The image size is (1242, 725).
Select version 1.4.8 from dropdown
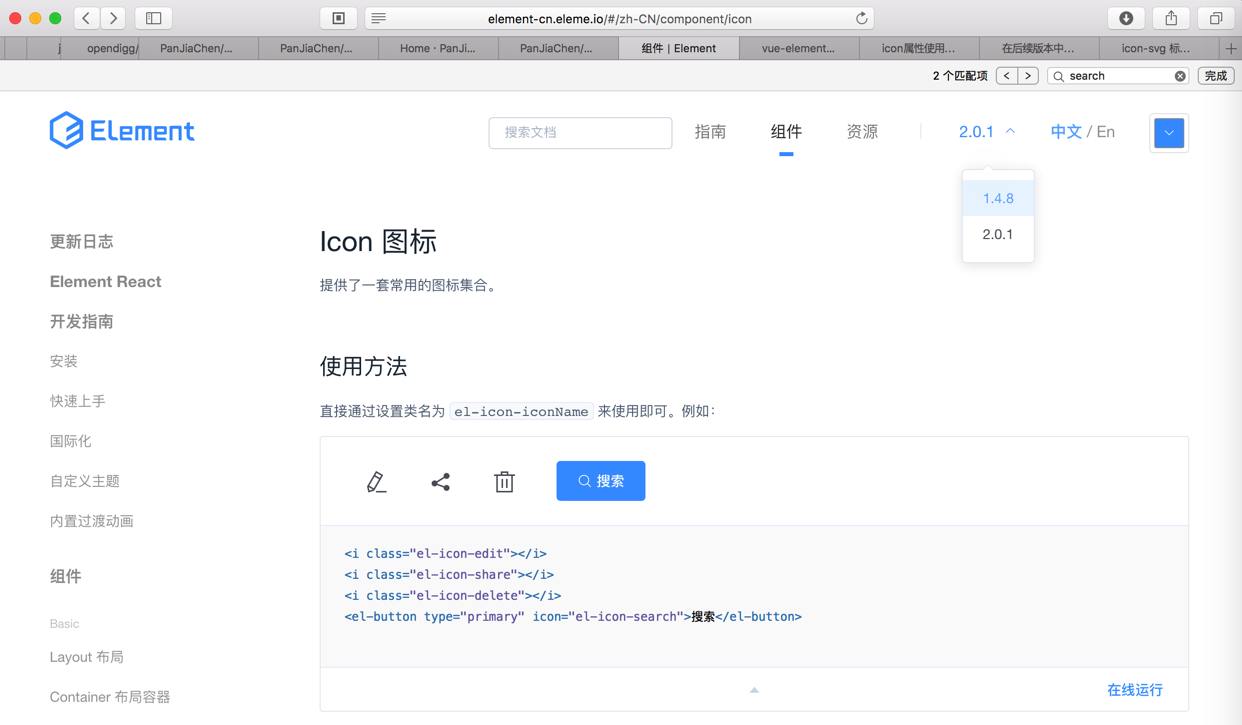[x=998, y=198]
